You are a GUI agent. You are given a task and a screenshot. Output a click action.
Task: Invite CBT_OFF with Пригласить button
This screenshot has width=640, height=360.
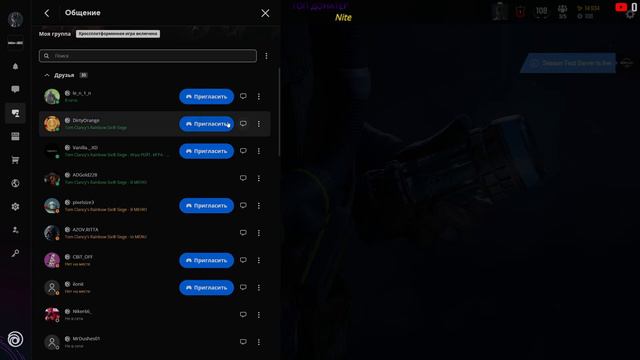207,260
